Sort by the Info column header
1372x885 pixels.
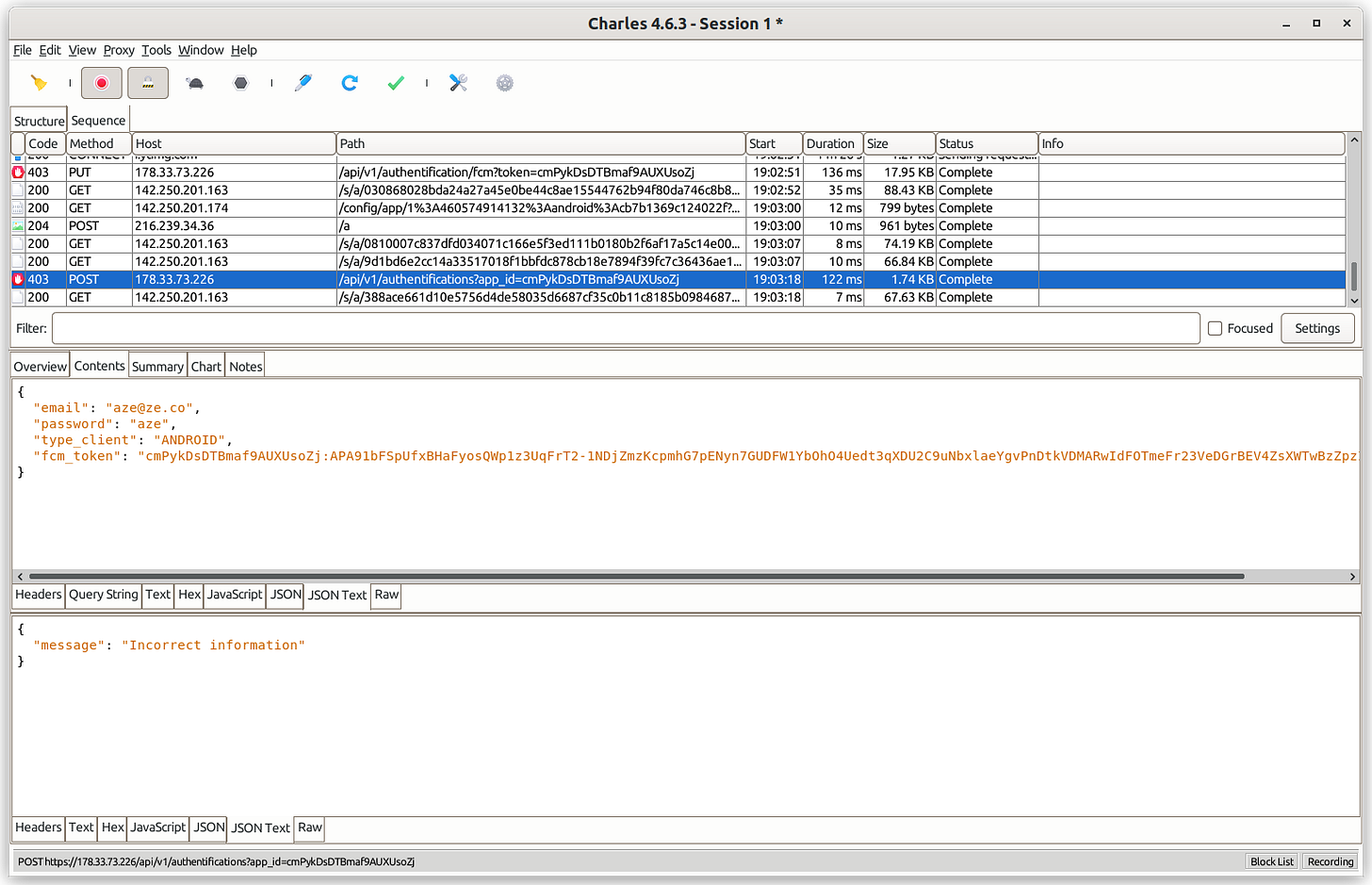point(1191,143)
